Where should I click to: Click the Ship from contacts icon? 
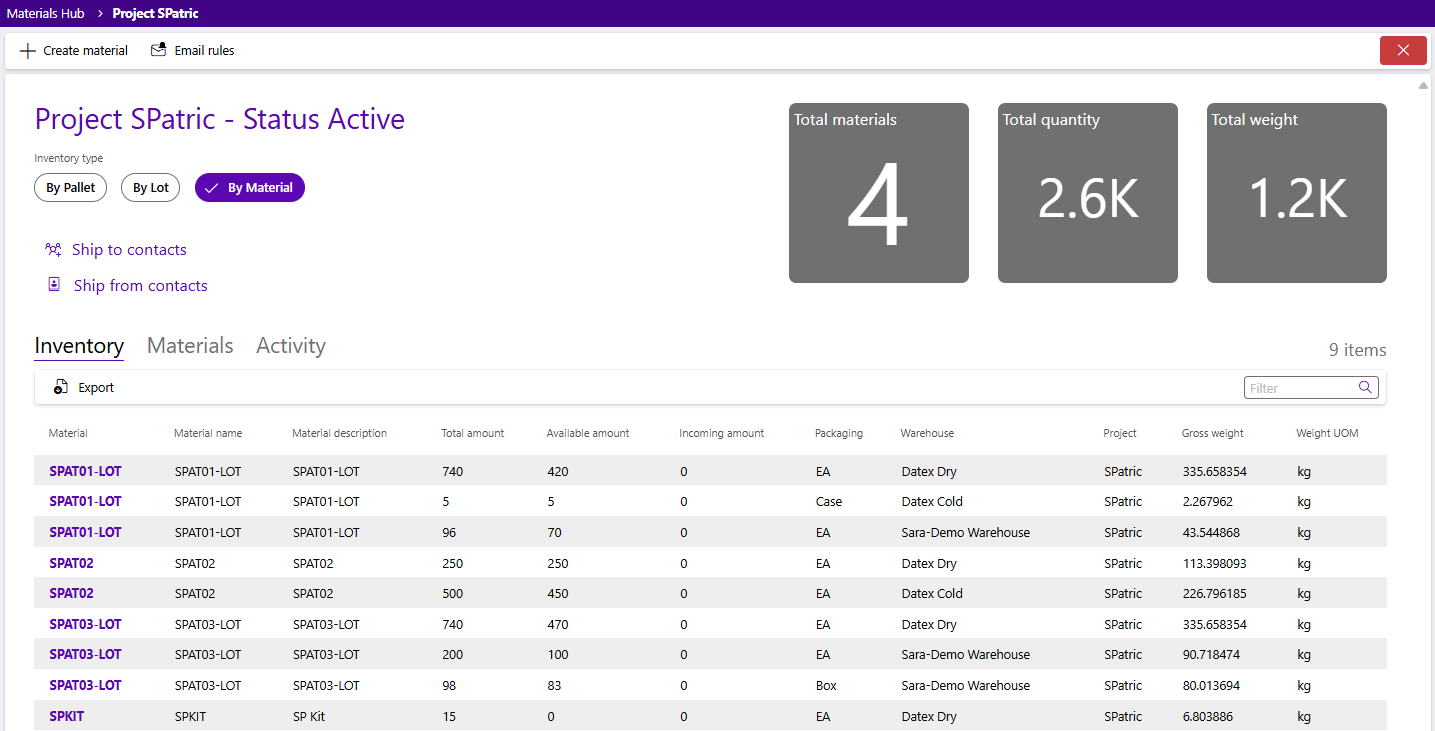tap(54, 286)
